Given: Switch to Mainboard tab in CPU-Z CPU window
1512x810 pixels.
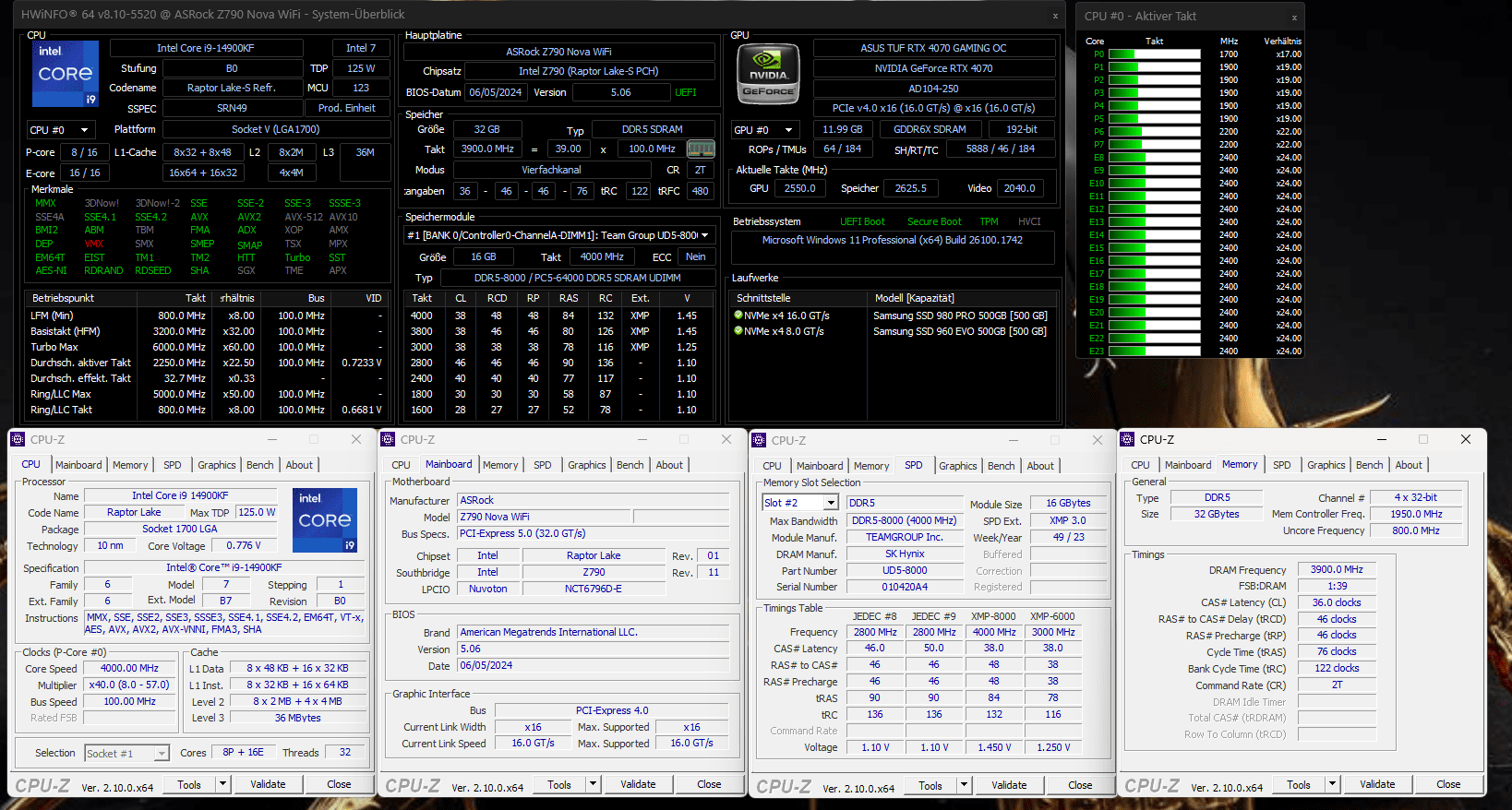Looking at the screenshot, I should tap(78, 465).
